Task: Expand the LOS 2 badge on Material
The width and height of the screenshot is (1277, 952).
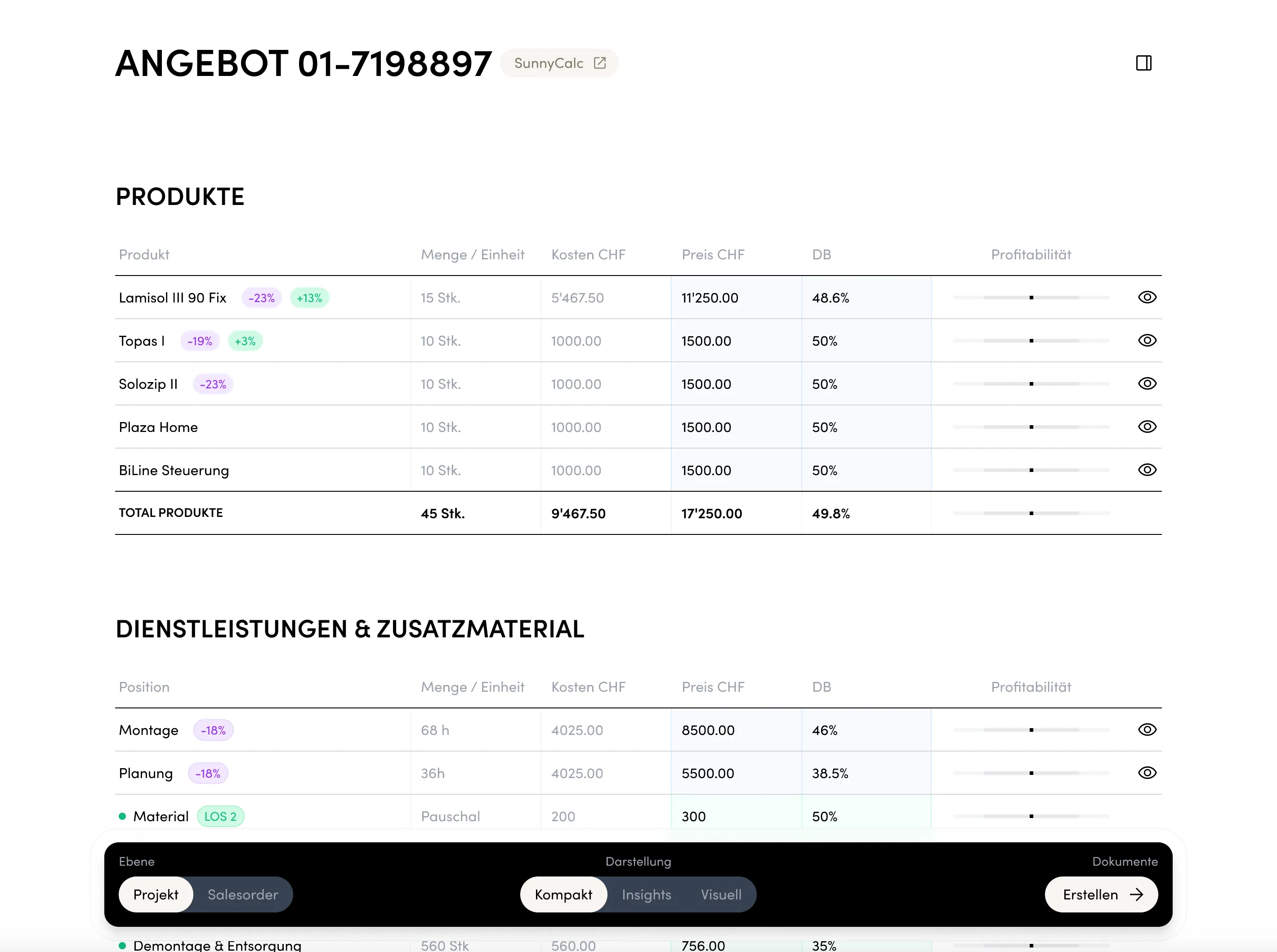Action: point(220,816)
